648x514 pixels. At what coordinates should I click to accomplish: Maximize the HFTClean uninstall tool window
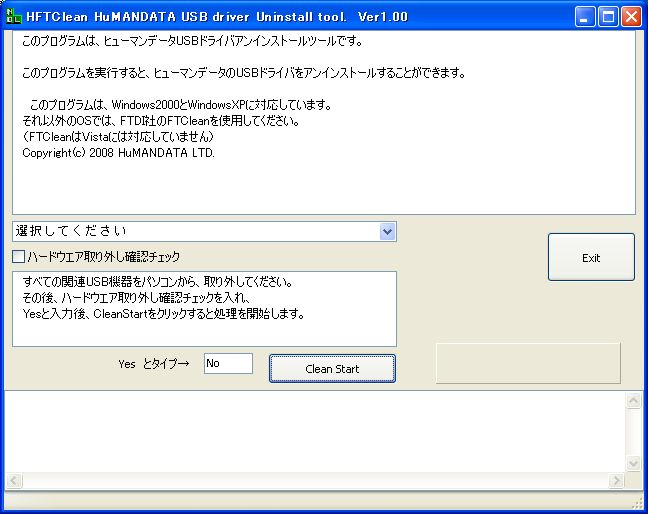click(608, 16)
